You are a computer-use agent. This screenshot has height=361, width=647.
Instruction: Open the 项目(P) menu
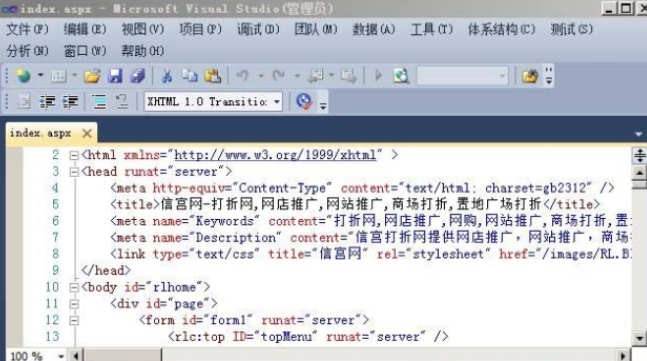click(200, 29)
